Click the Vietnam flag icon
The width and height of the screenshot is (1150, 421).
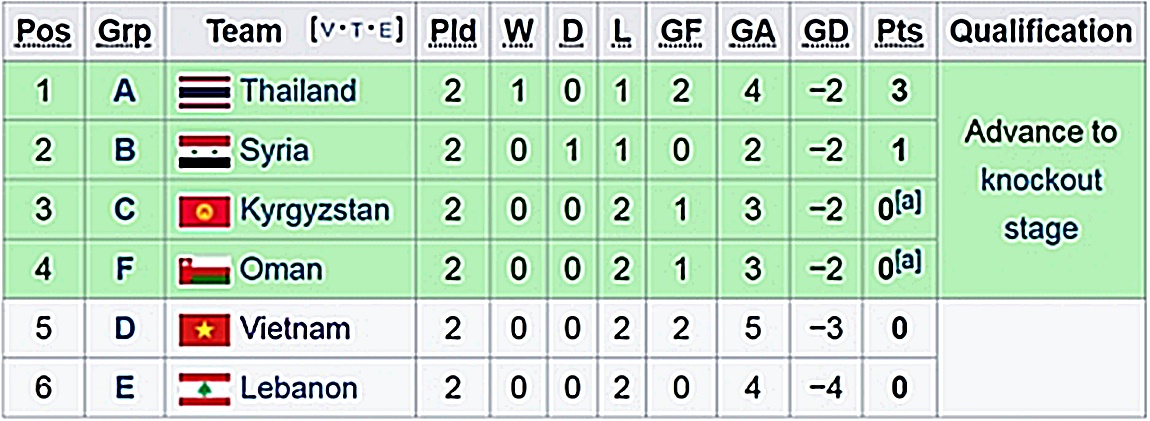pos(204,329)
